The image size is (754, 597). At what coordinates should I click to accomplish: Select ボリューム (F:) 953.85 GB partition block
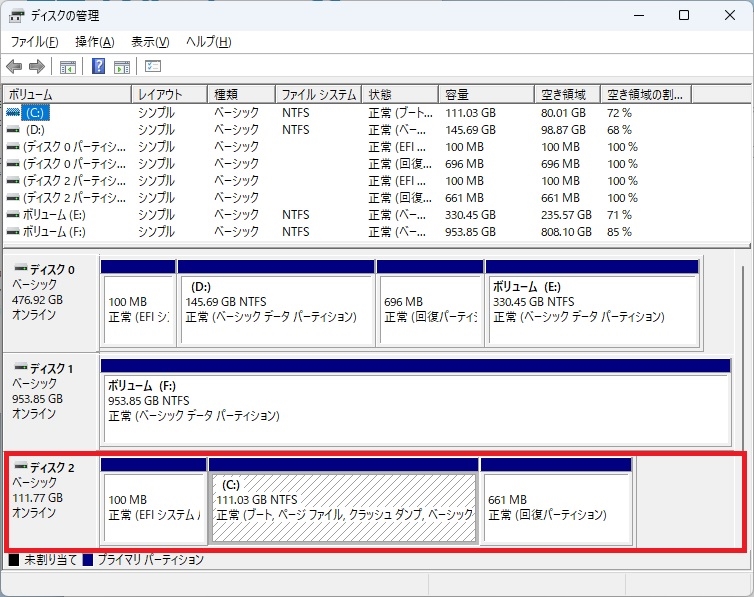coord(416,402)
